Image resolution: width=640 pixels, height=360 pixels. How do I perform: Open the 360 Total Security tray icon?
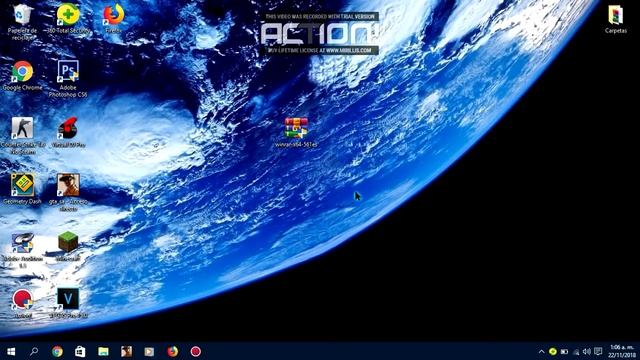click(x=553, y=351)
